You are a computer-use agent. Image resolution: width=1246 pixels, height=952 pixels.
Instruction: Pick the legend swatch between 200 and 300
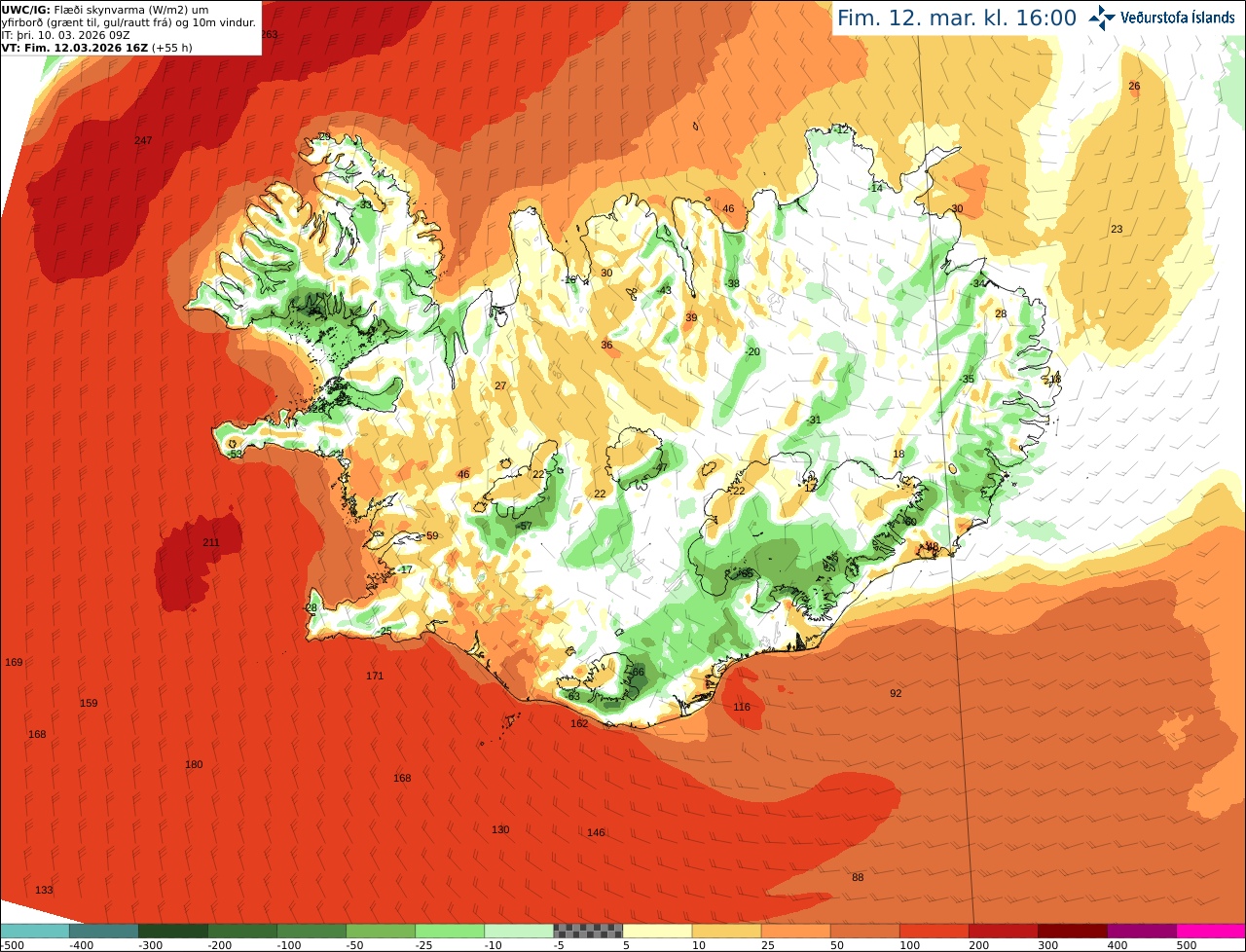[x=1003, y=931]
